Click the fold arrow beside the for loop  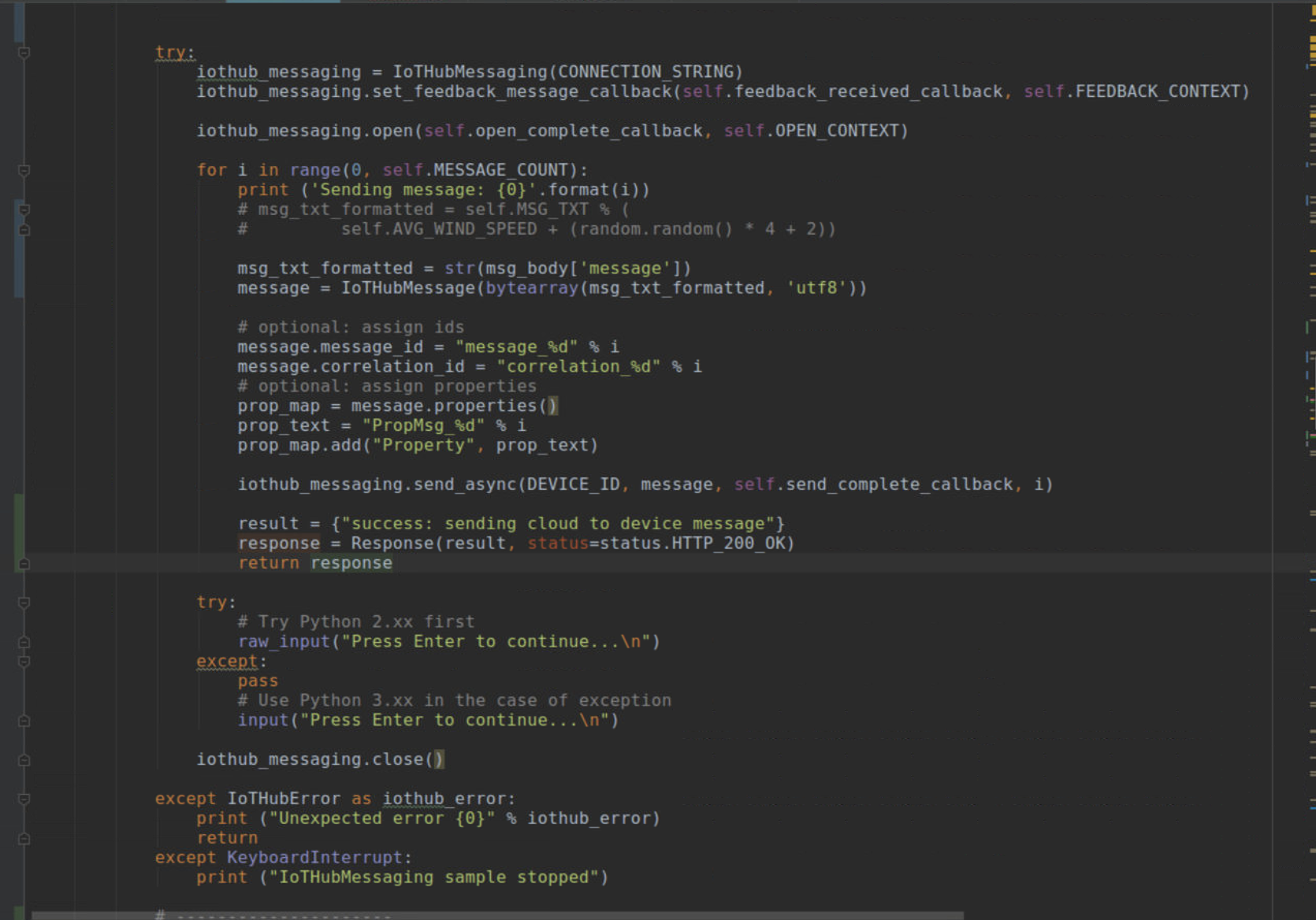(23, 169)
